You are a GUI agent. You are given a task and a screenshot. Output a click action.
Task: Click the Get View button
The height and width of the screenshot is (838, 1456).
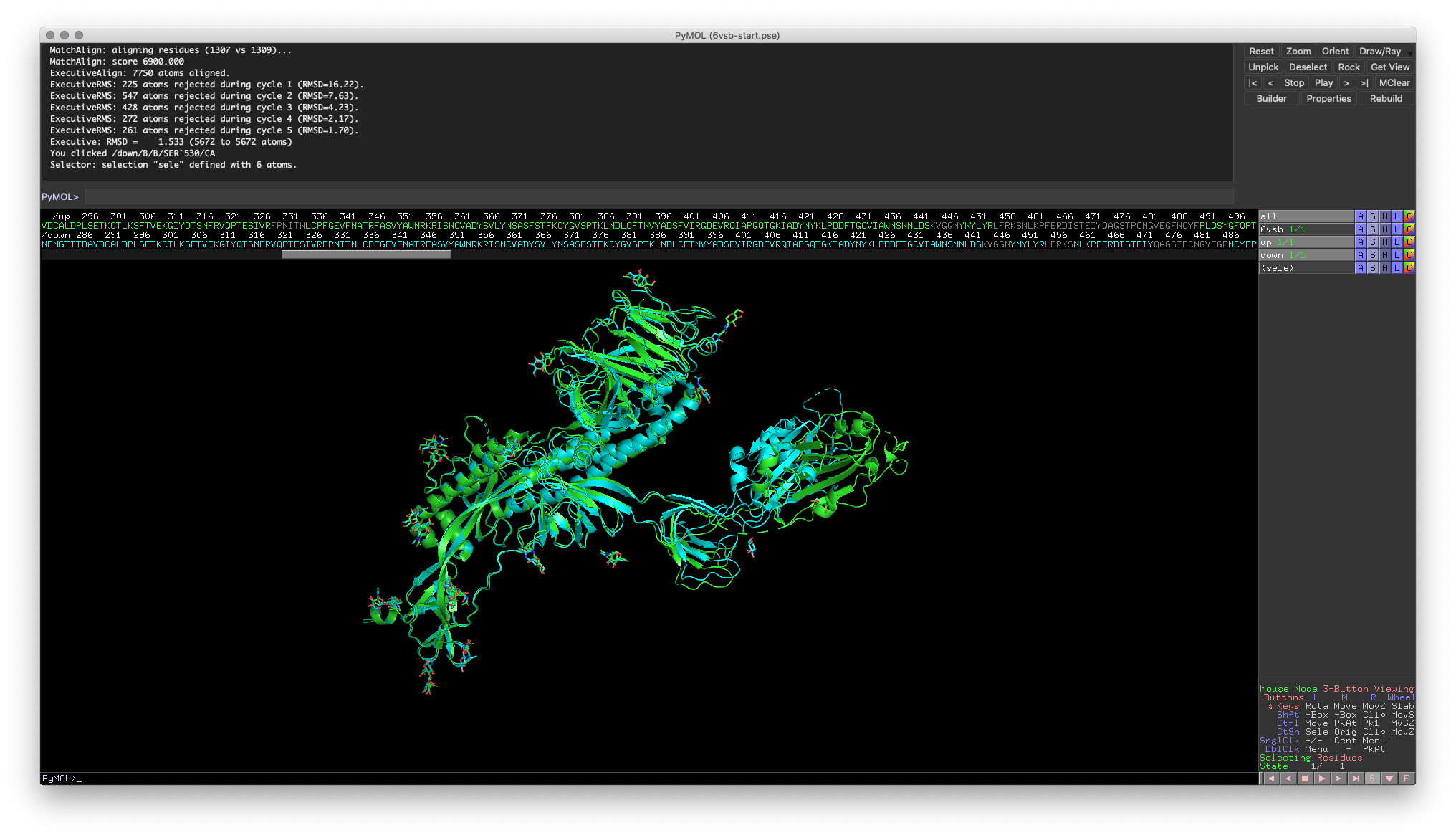click(x=1390, y=67)
